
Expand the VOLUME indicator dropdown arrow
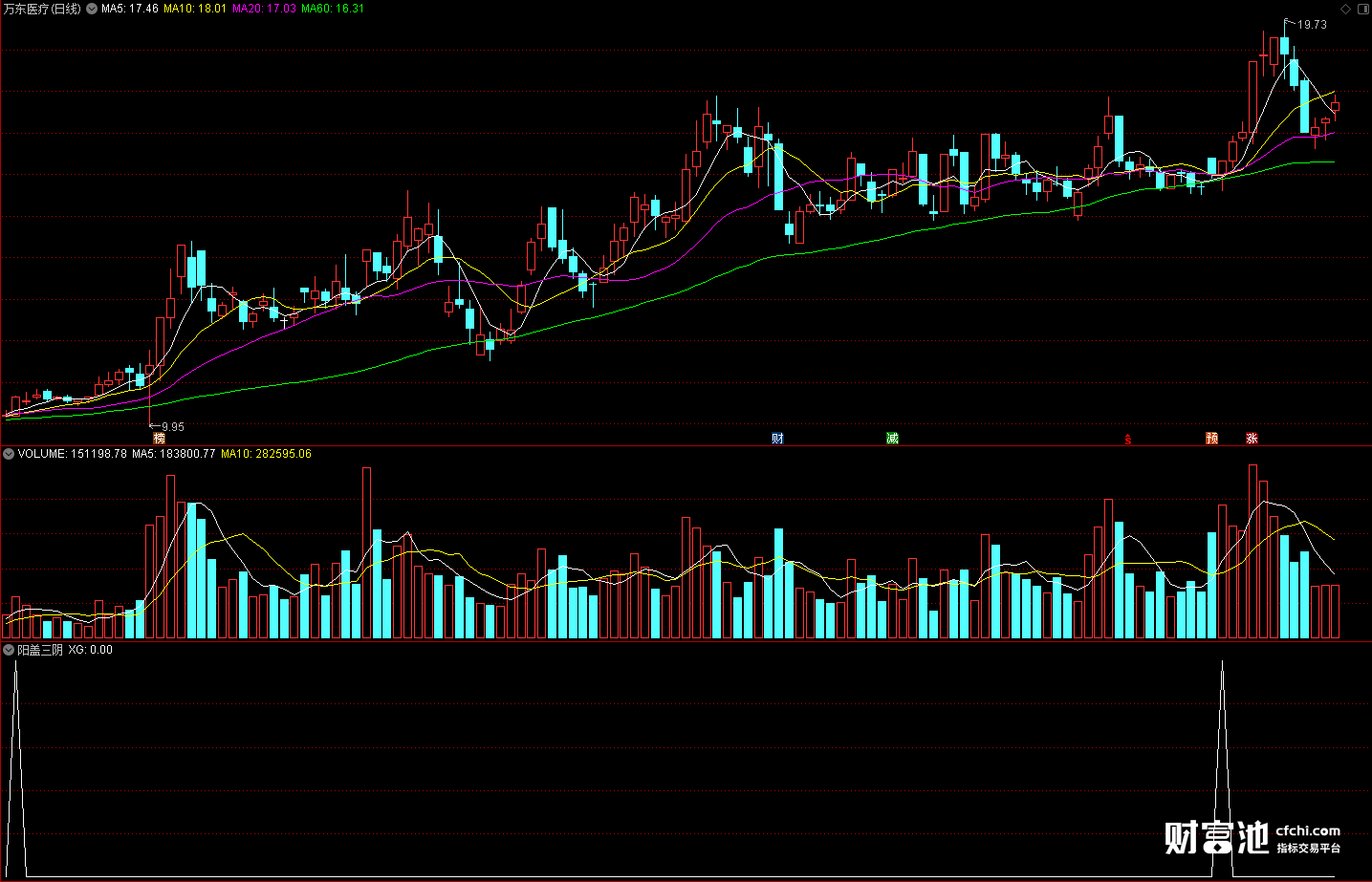point(9,454)
